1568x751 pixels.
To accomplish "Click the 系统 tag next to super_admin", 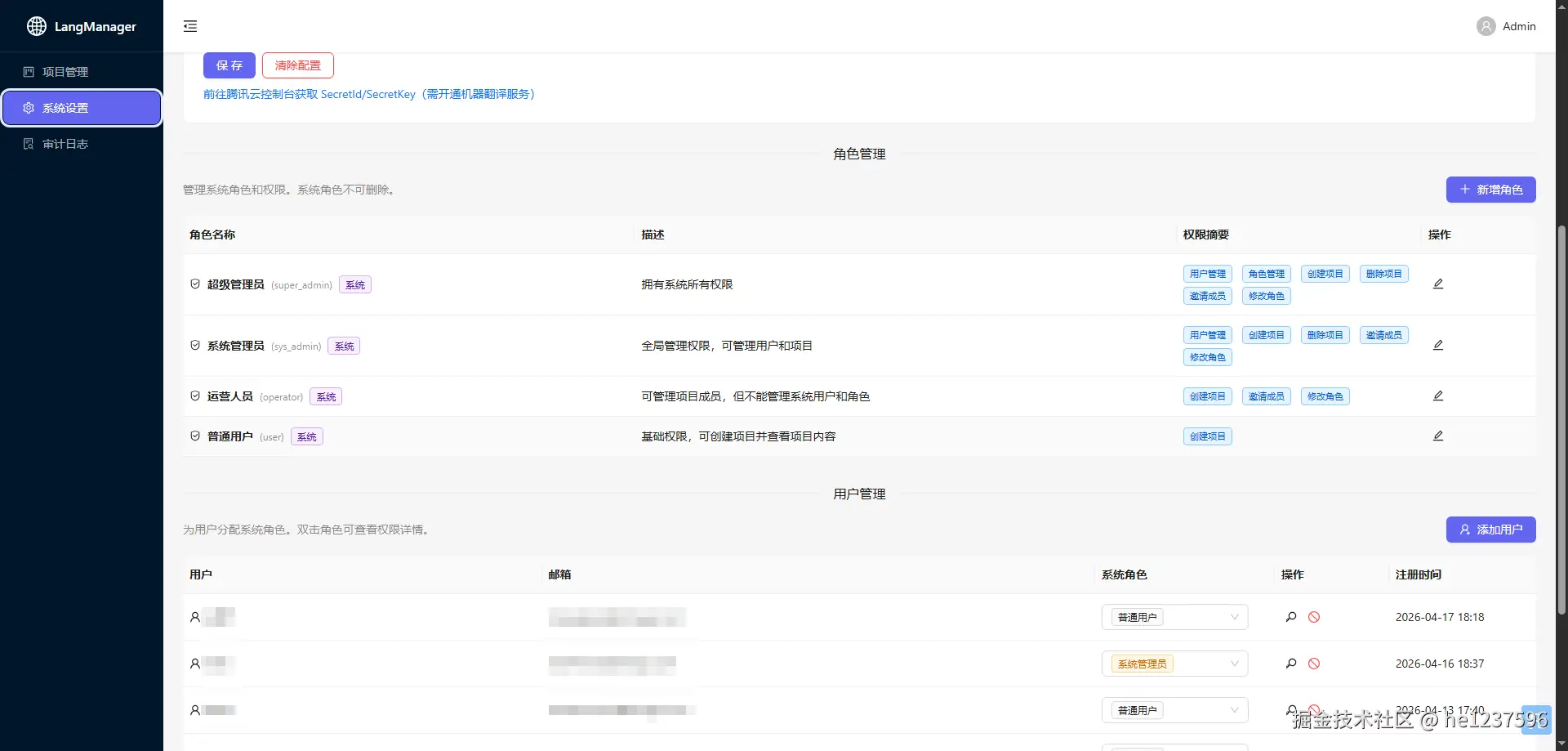I will tap(355, 284).
